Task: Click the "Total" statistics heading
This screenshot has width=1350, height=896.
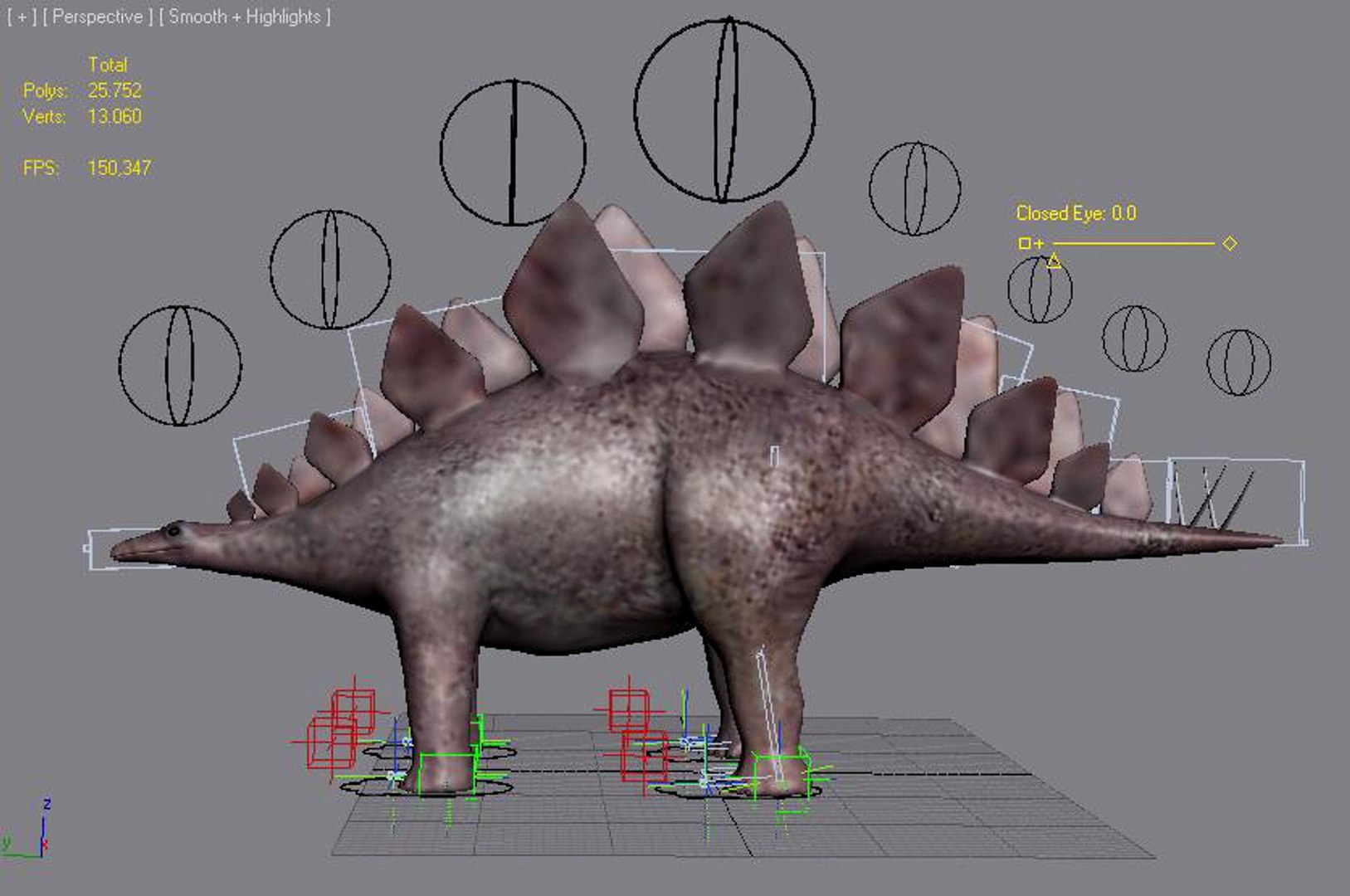Action: (108, 65)
